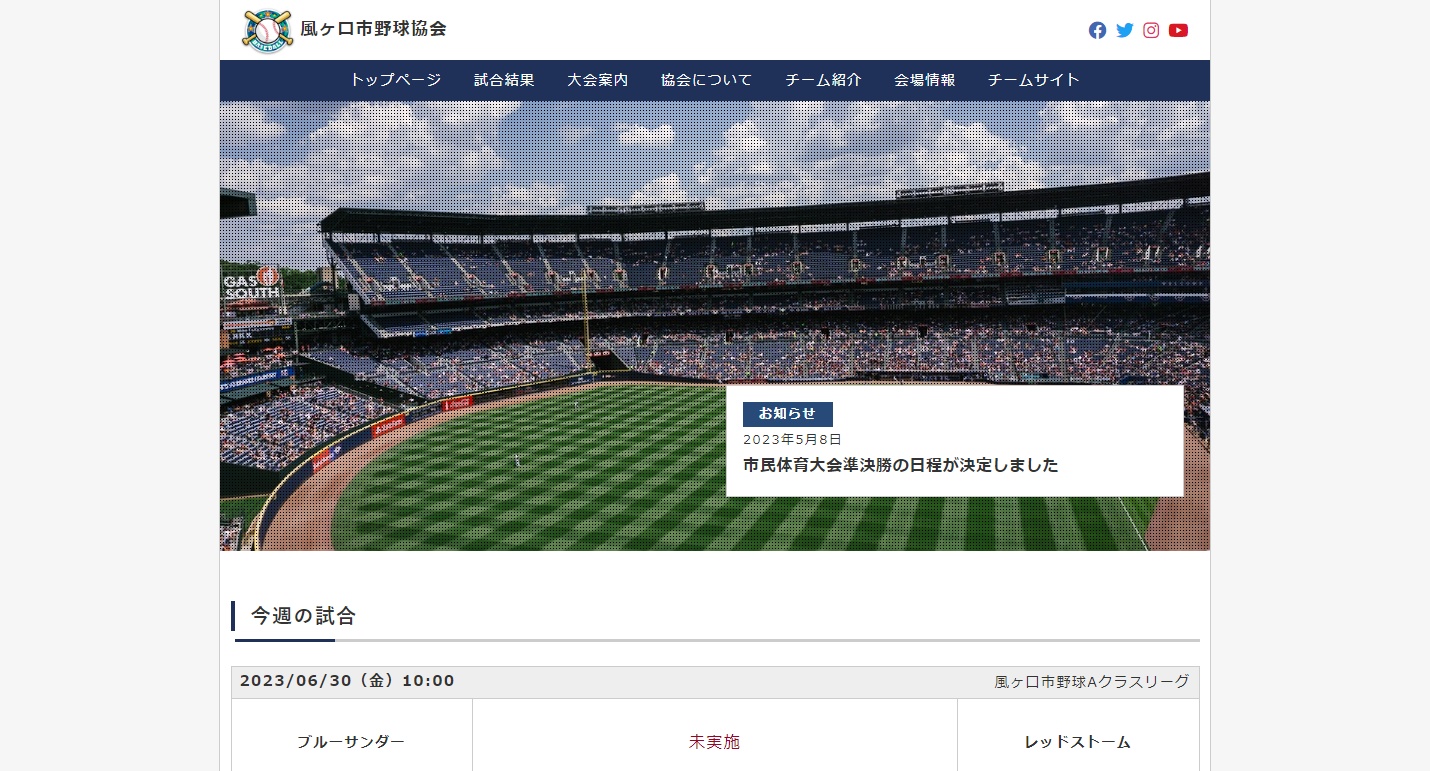Open the Facebook icon link
Viewport: 1430px width, 771px height.
click(1097, 30)
